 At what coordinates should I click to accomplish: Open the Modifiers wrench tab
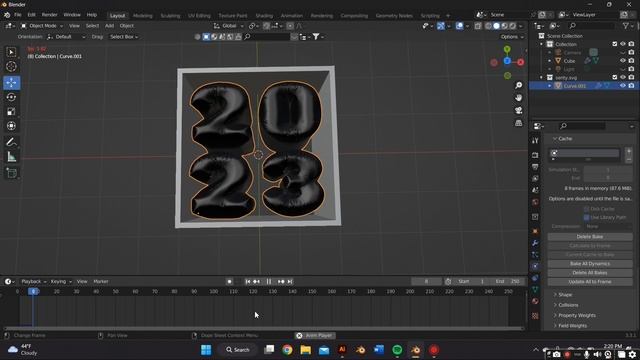pyautogui.click(x=535, y=243)
